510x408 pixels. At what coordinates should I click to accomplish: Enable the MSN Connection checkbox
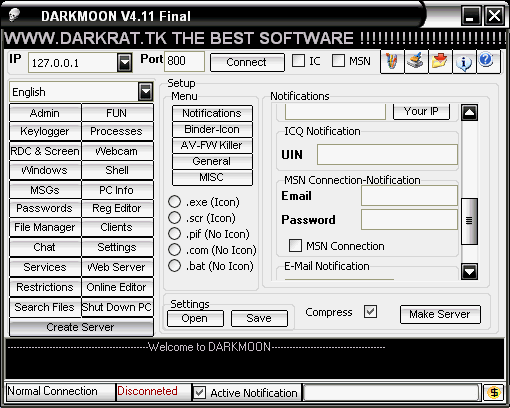(295, 246)
